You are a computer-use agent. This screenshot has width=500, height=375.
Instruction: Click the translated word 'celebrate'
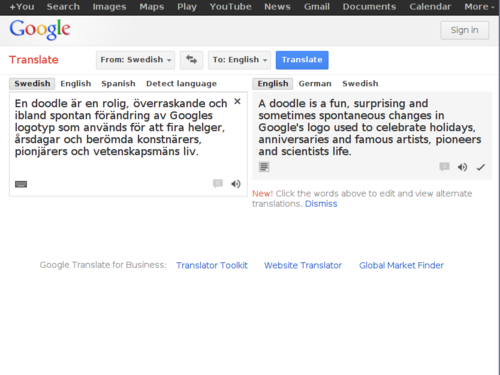[x=401, y=127]
